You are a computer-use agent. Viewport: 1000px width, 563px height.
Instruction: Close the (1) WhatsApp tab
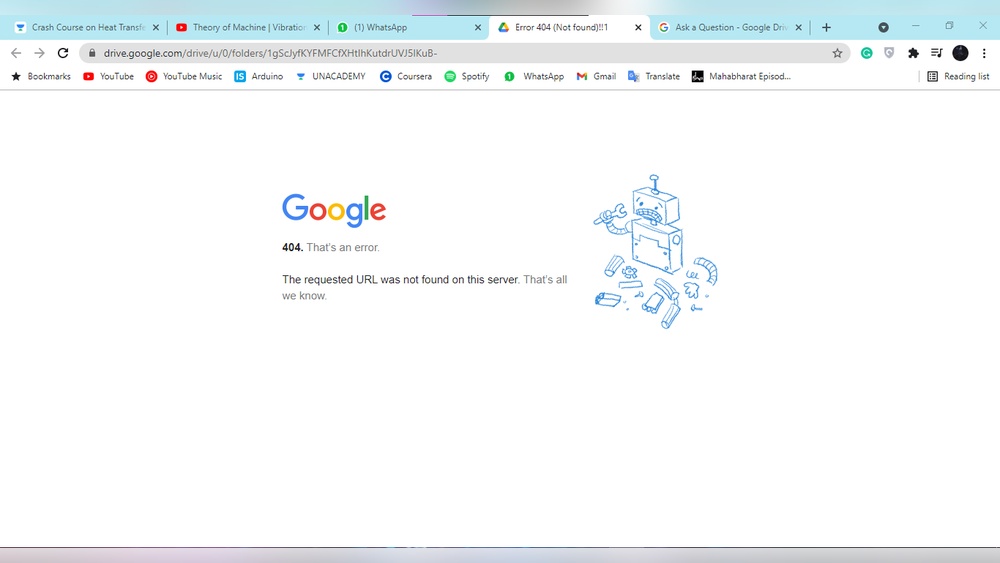[x=478, y=27]
